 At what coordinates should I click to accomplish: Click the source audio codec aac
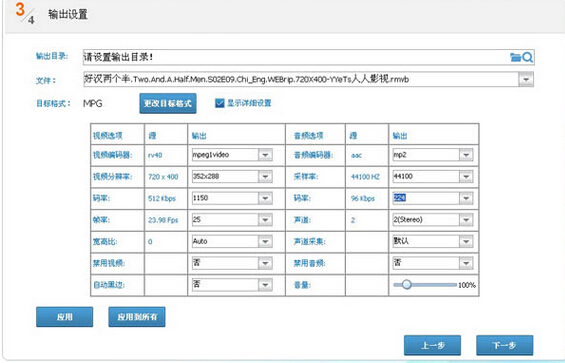356,155
